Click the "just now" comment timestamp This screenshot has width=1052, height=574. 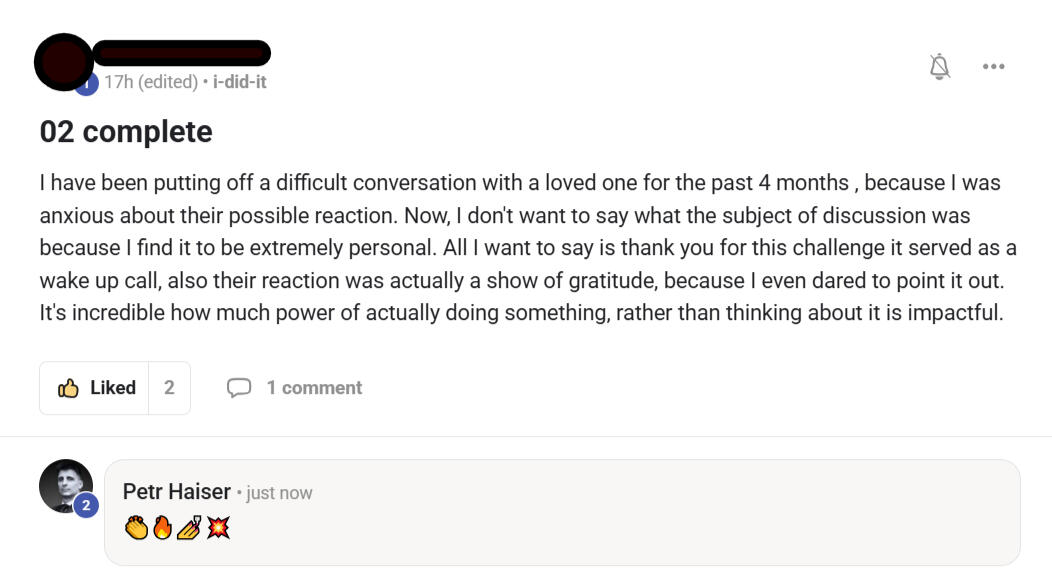point(279,493)
